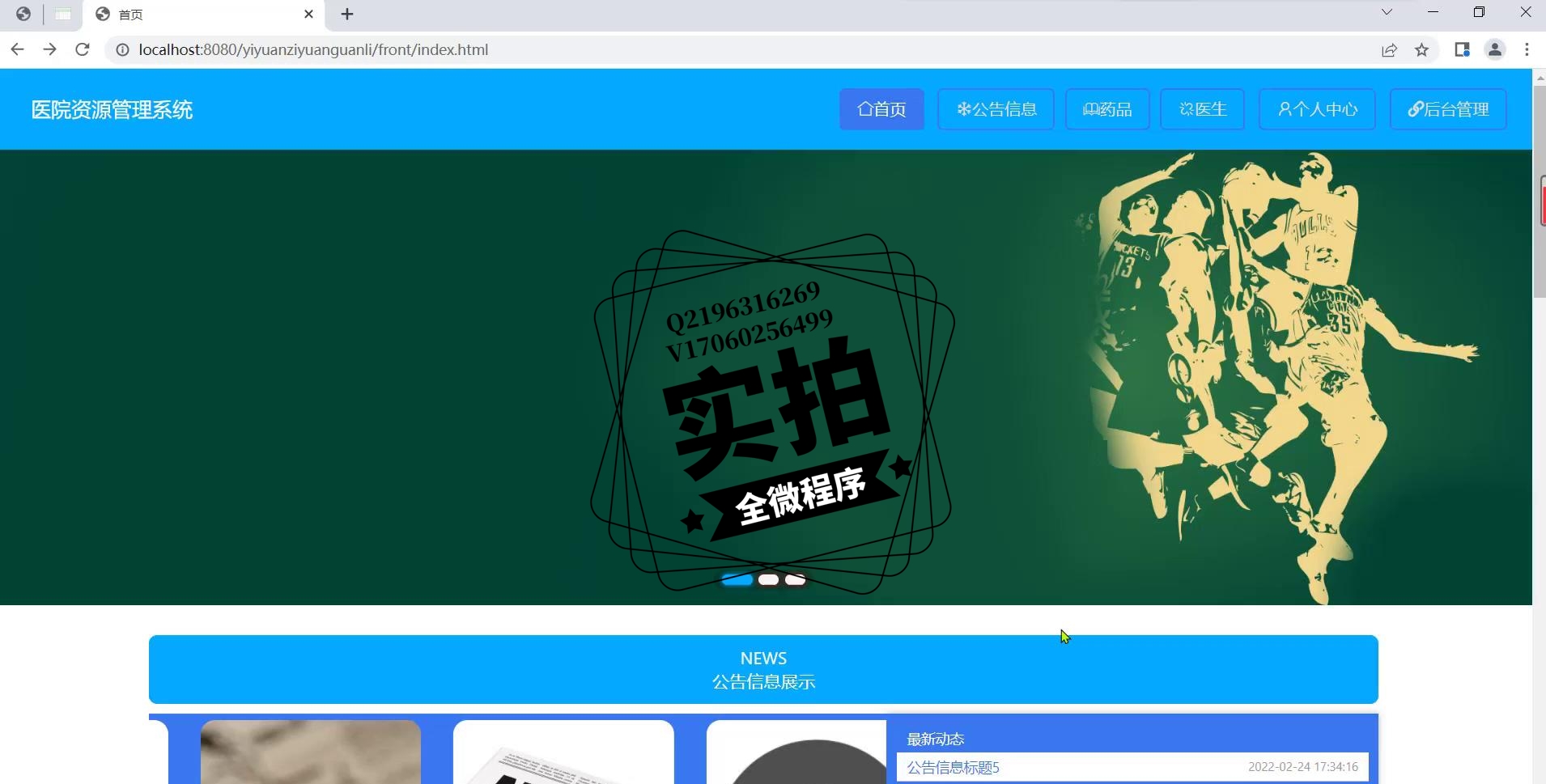Open the 后台管理 nav item
The height and width of the screenshot is (784, 1546).
1448,109
